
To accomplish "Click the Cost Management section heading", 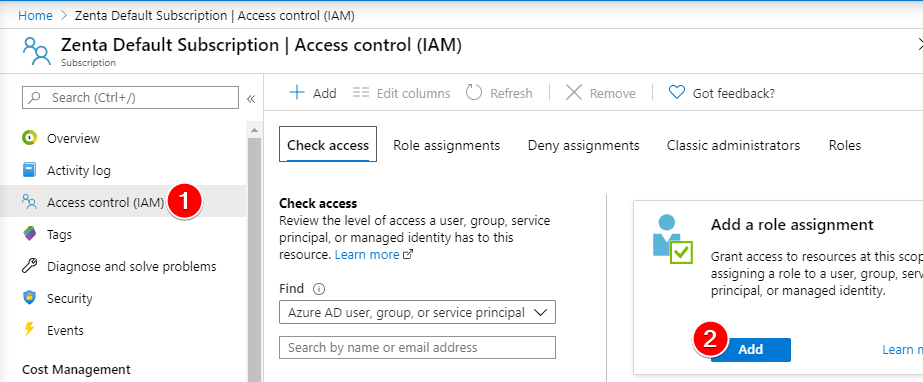I will pos(76,370).
